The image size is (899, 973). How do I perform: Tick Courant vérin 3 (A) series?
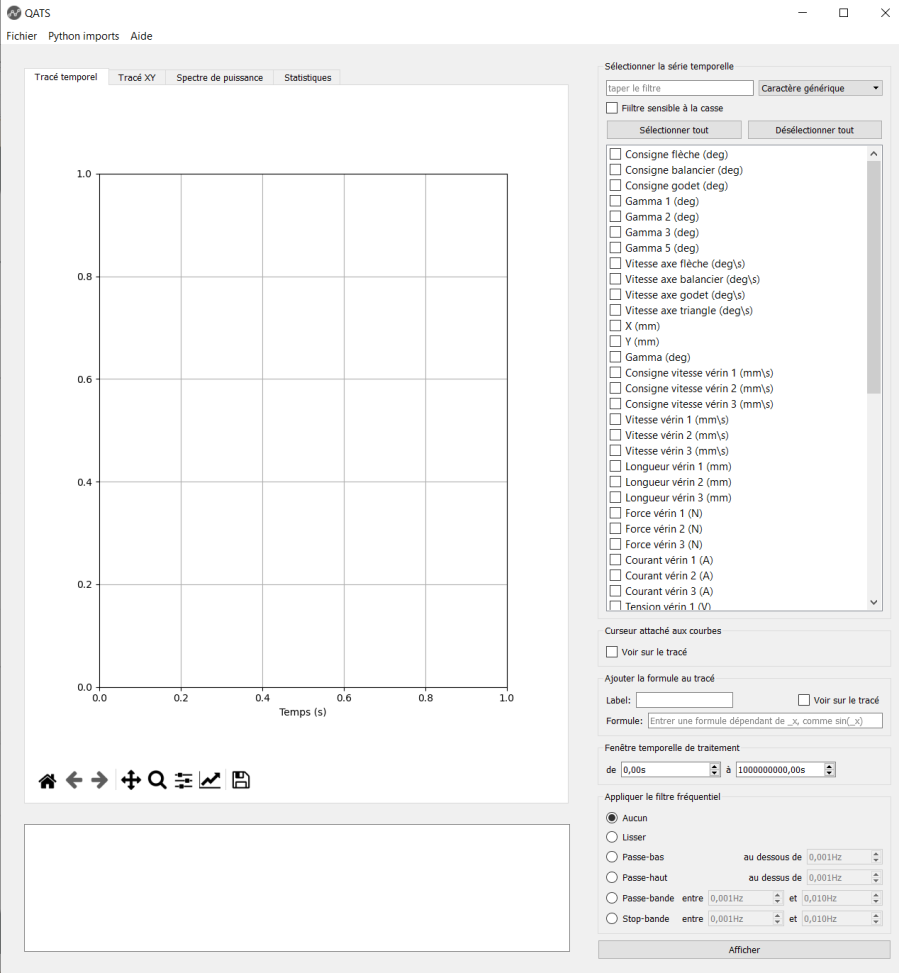tap(615, 591)
